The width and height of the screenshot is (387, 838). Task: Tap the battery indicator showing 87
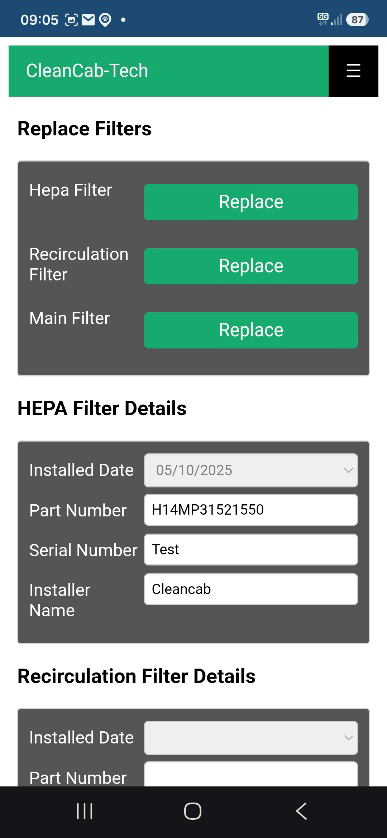357,20
